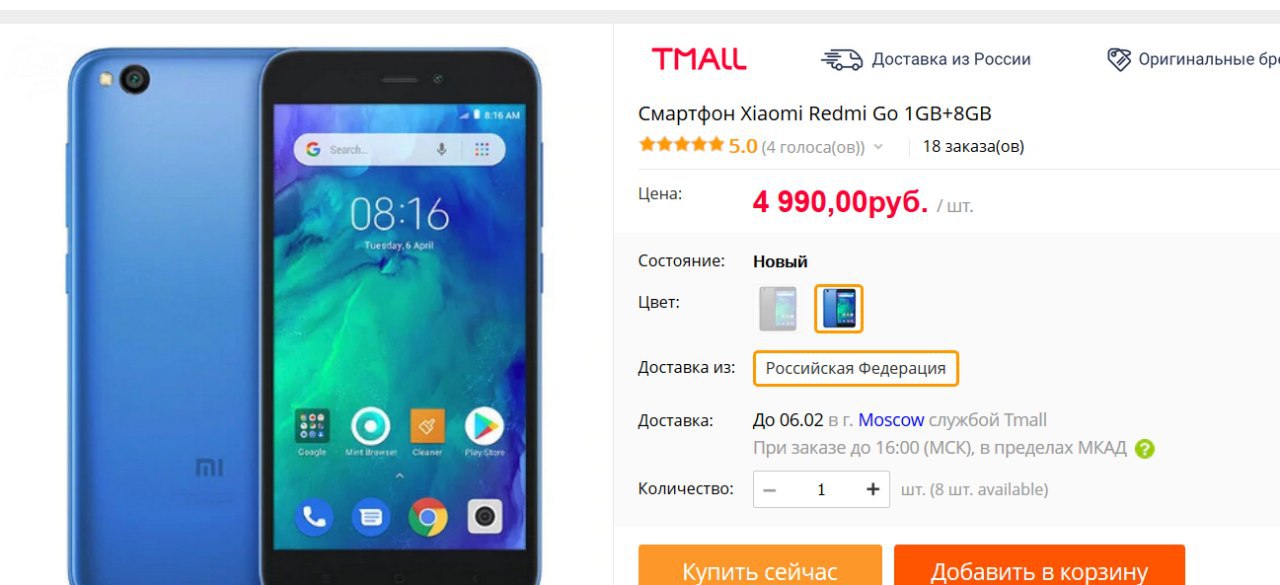Click the plus quantity button
The image size is (1280, 585).
point(873,490)
